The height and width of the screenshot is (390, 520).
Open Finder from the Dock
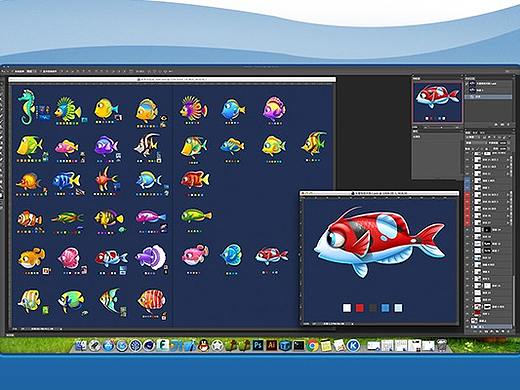[x=80, y=346]
